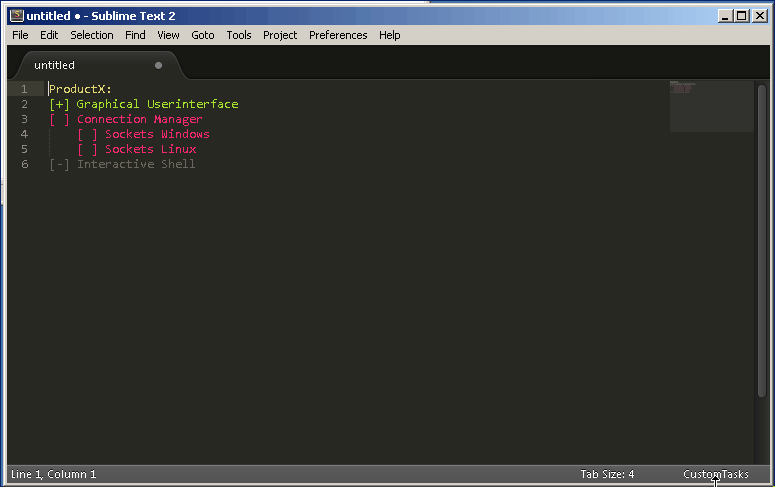Viewport: 775px width, 487px height.
Task: Click the [+] marker before Graphical Userinterface
Action: tap(59, 104)
